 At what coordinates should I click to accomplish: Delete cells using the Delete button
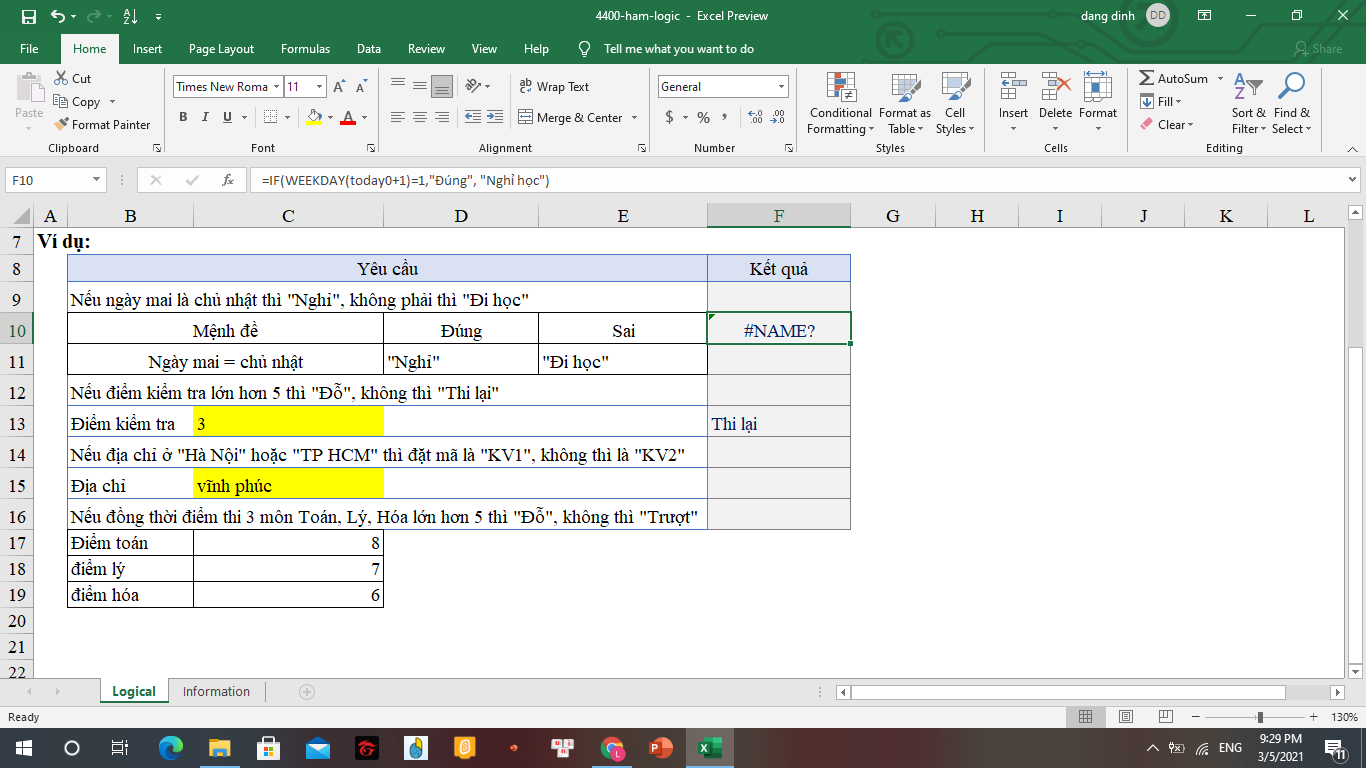pyautogui.click(x=1055, y=104)
